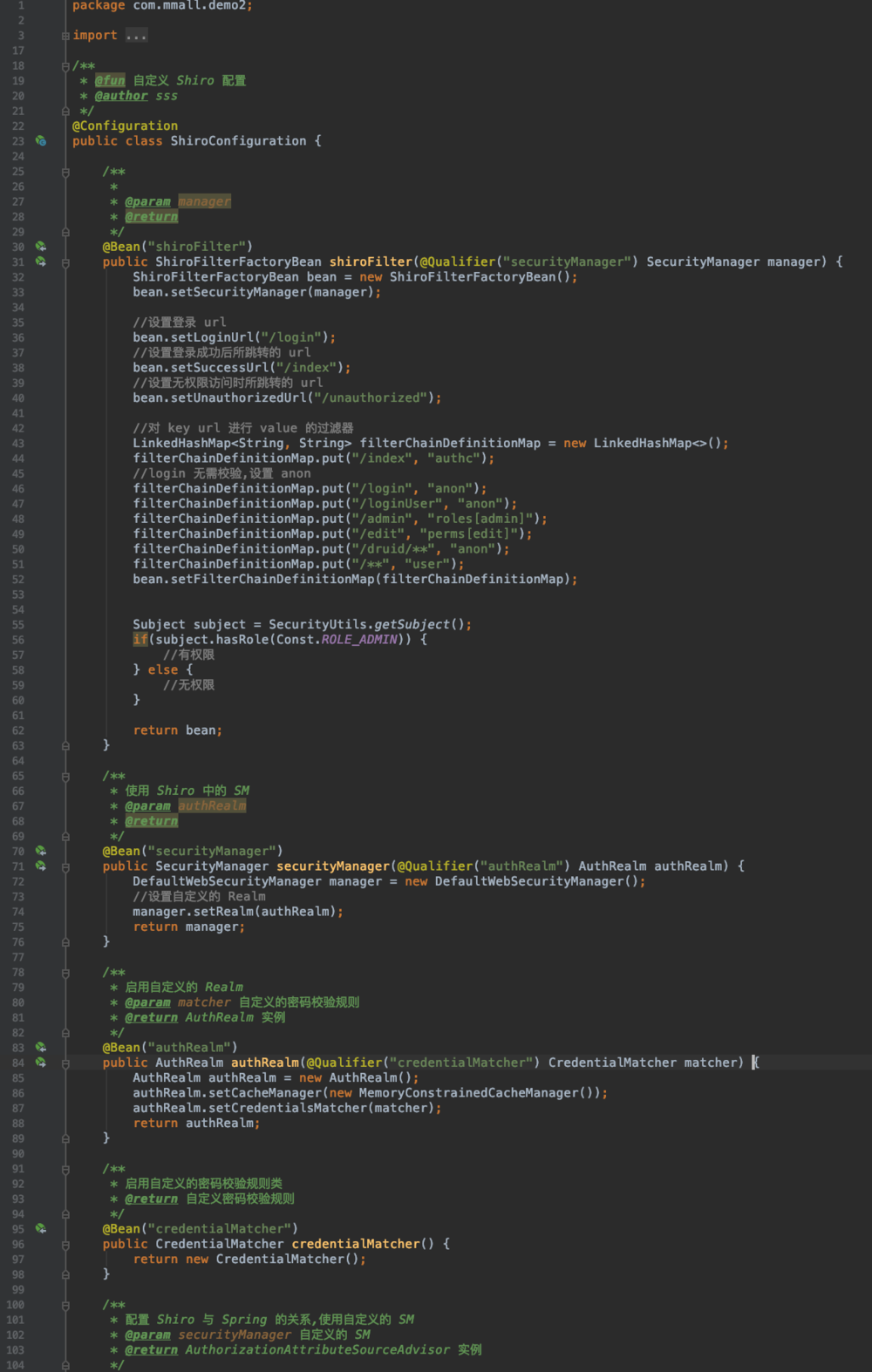Collapse the securityManager method at line 71
Image resolution: width=872 pixels, height=1372 pixels.
[65, 866]
